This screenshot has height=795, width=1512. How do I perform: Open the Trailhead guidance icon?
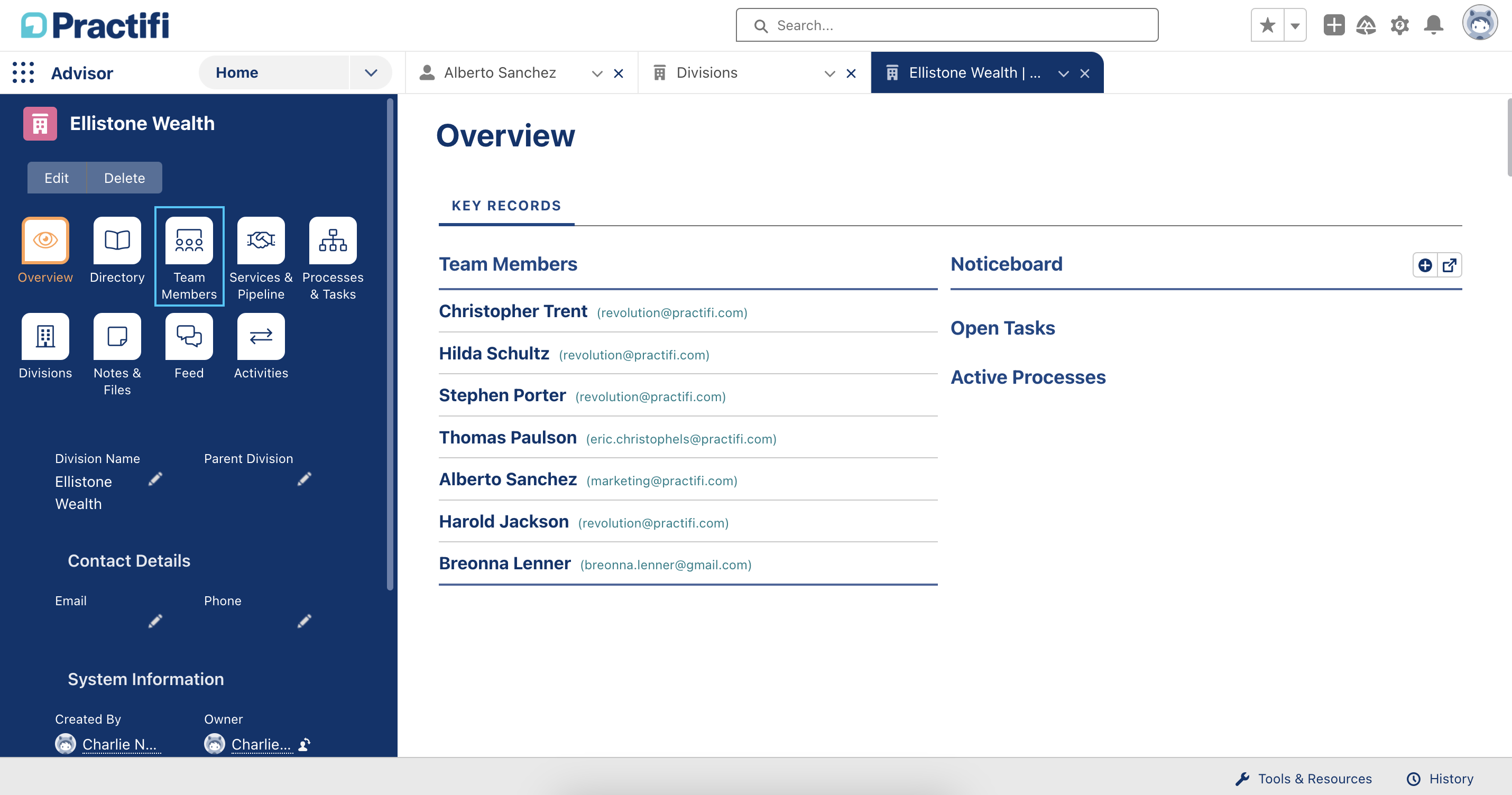pos(1367,25)
